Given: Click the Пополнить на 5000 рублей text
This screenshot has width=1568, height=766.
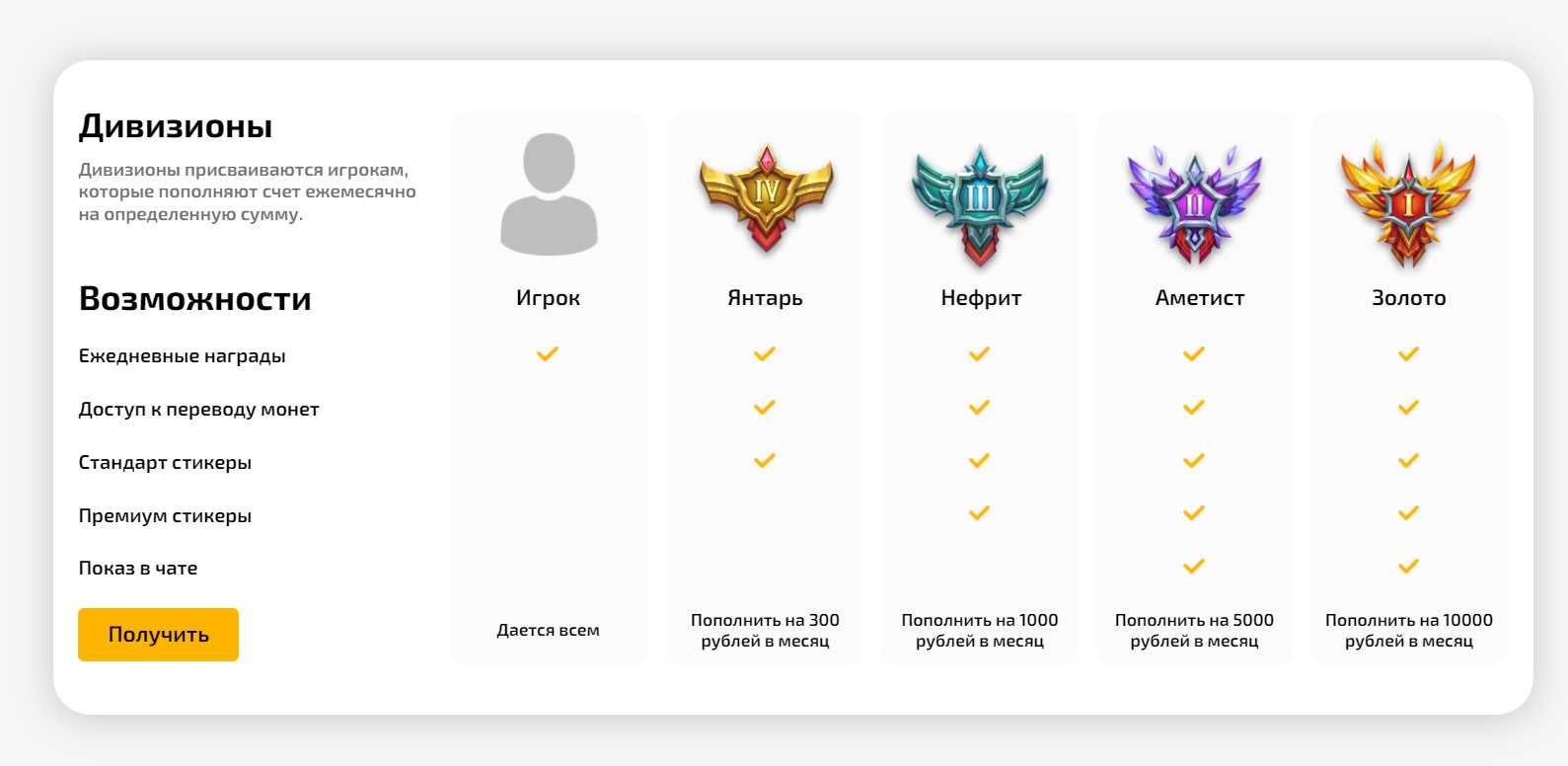Looking at the screenshot, I should 1194,631.
